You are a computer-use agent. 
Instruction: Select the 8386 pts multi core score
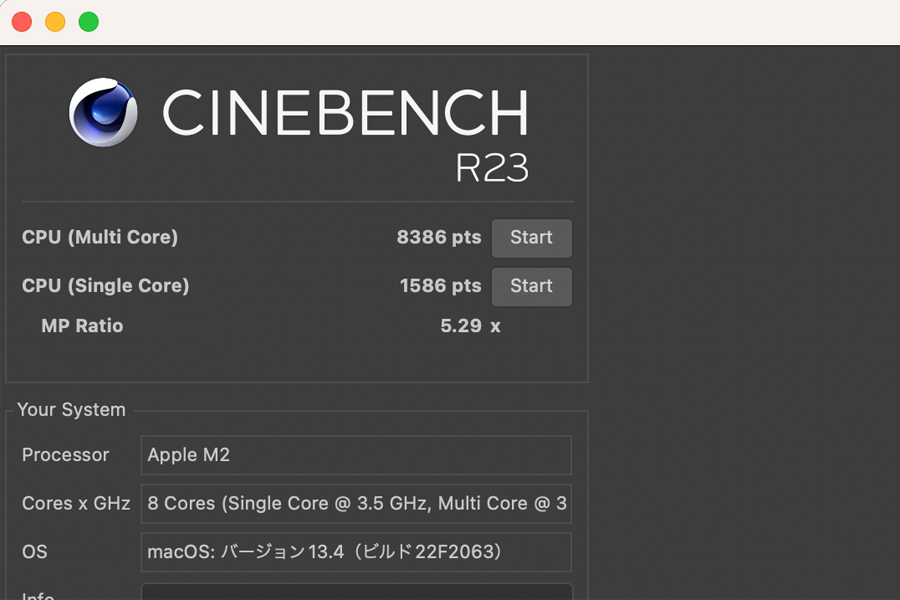click(x=439, y=237)
